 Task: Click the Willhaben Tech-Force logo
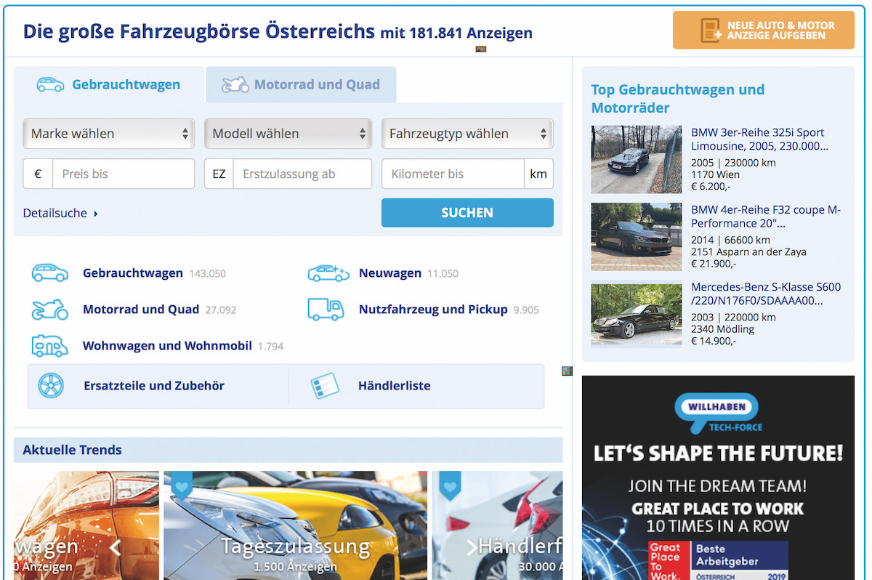click(x=718, y=413)
